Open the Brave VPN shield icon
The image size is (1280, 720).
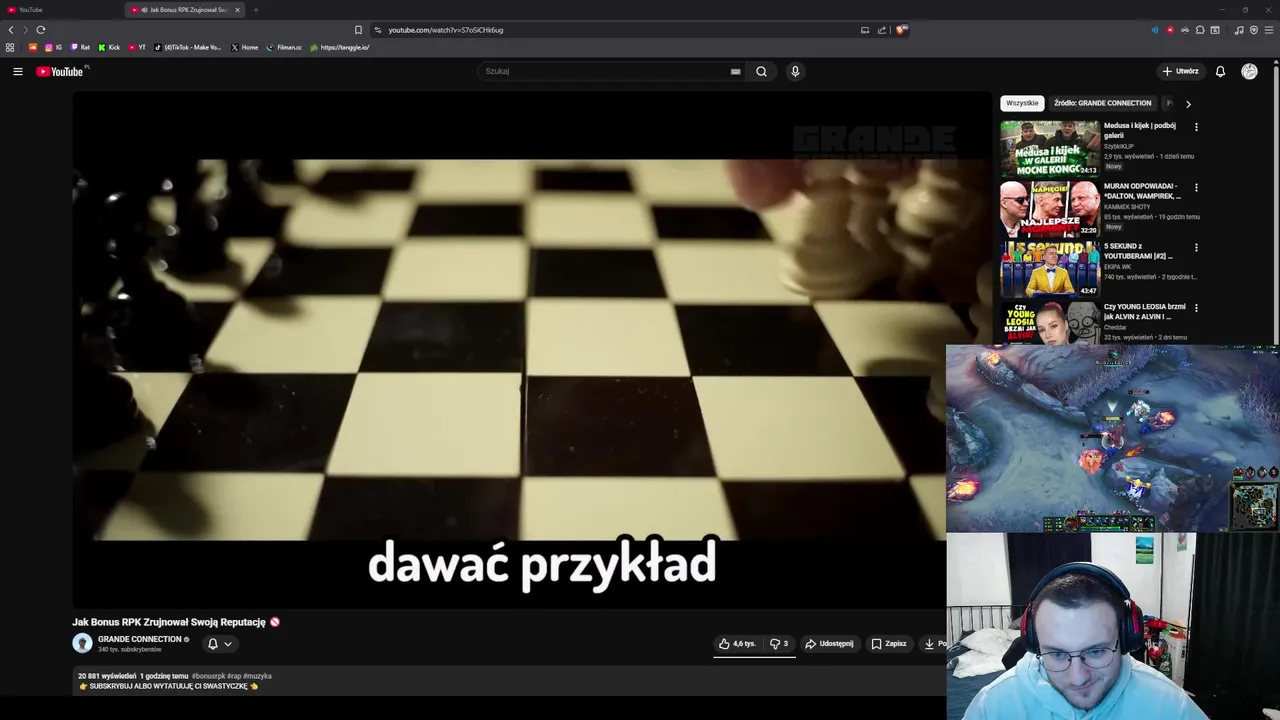pyautogui.click(x=1254, y=30)
